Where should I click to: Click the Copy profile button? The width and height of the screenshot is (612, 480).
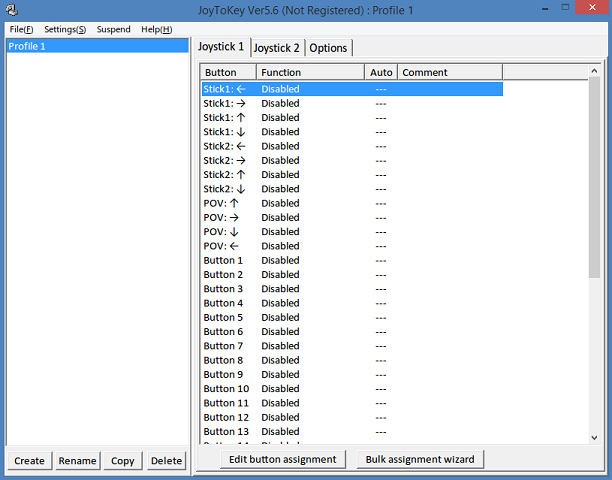123,461
